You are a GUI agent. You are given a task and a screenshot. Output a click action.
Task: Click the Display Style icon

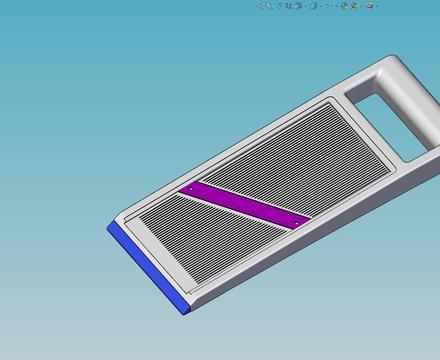(314, 6)
